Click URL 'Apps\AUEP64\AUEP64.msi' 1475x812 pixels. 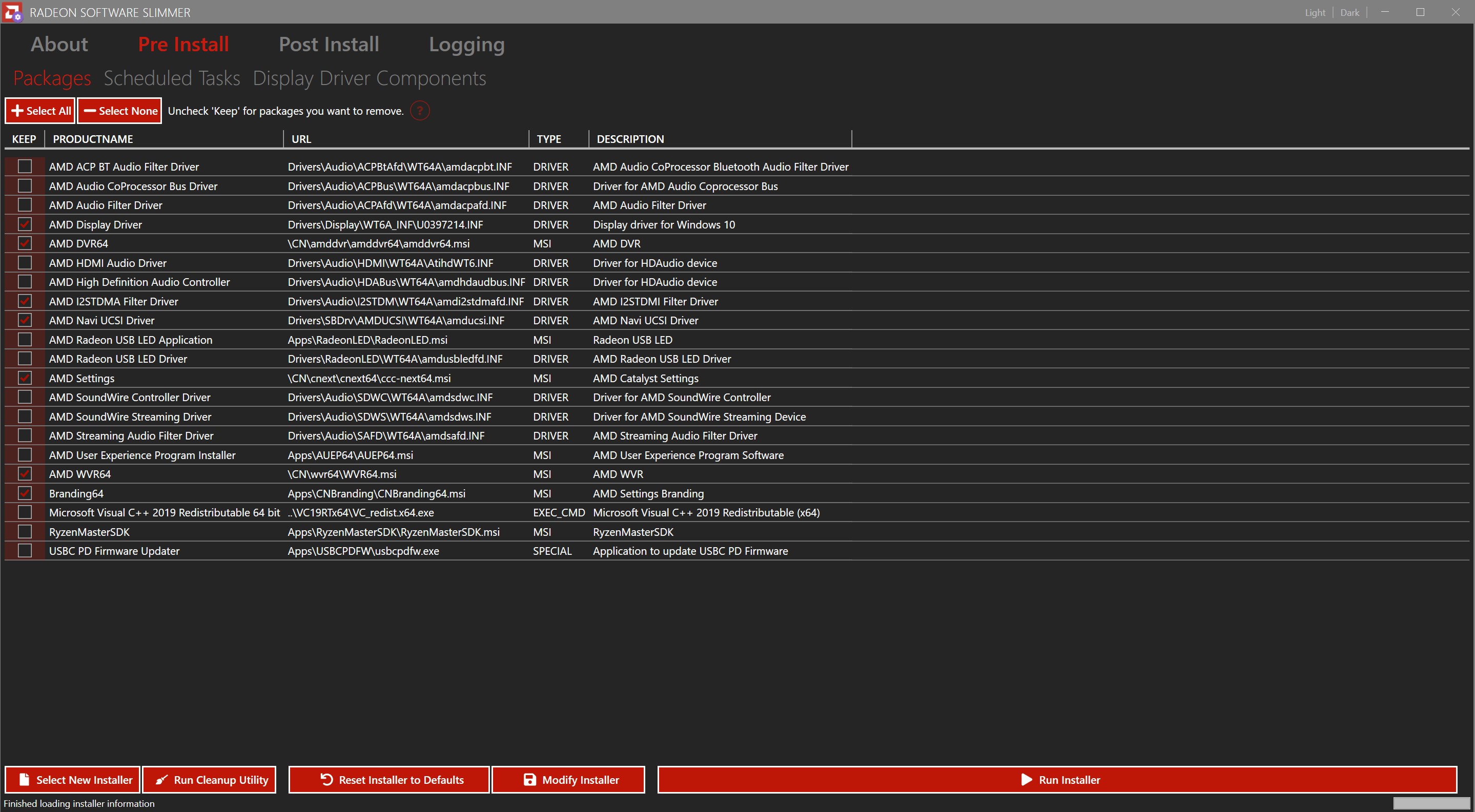pyautogui.click(x=351, y=455)
